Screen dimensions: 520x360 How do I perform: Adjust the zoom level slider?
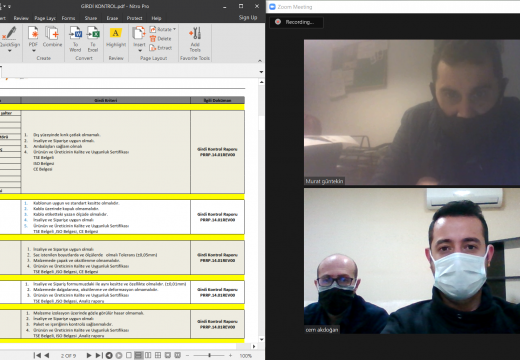(x=209, y=355)
